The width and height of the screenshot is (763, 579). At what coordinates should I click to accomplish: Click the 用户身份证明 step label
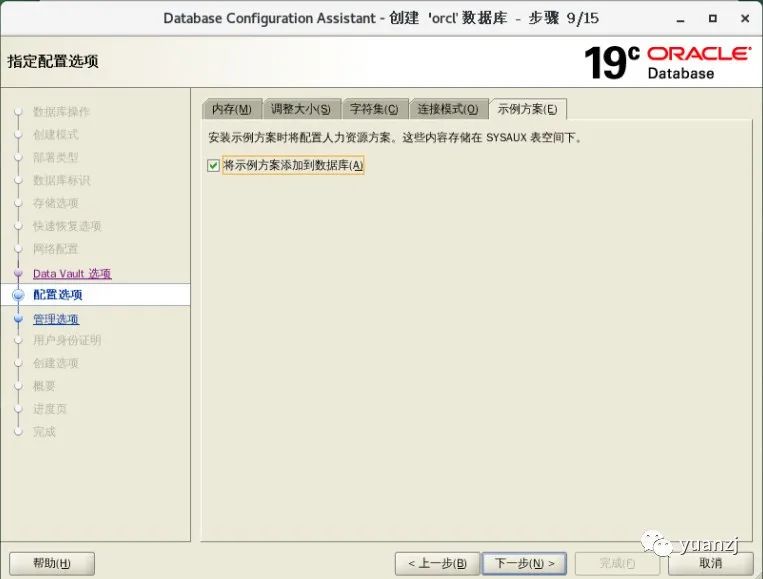coord(67,340)
